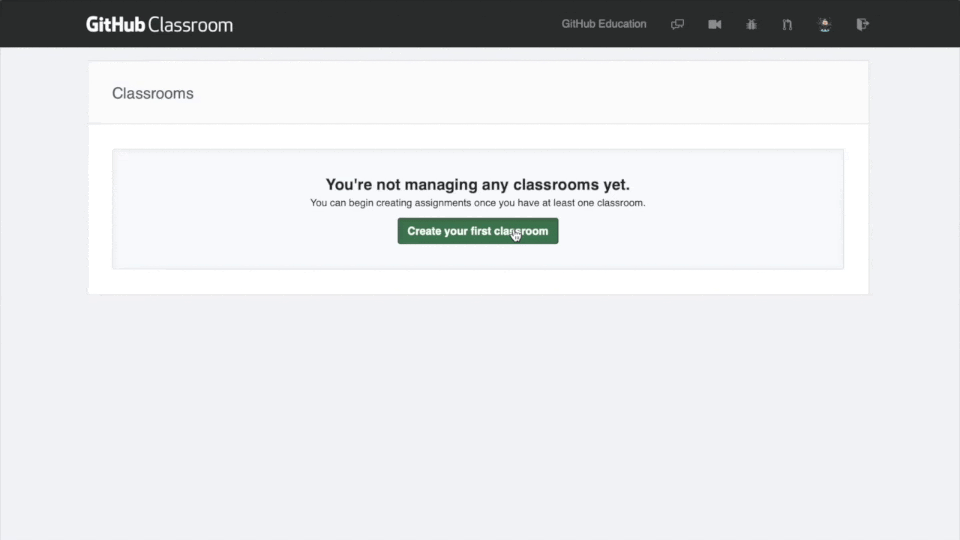Open the pull request icon in header

click(x=787, y=24)
